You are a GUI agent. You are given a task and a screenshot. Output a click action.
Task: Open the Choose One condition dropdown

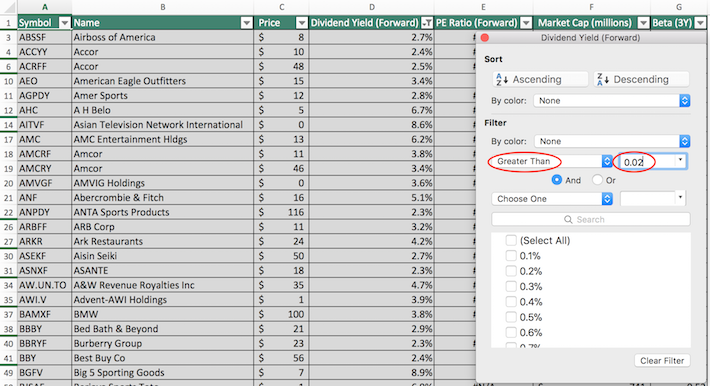point(552,199)
